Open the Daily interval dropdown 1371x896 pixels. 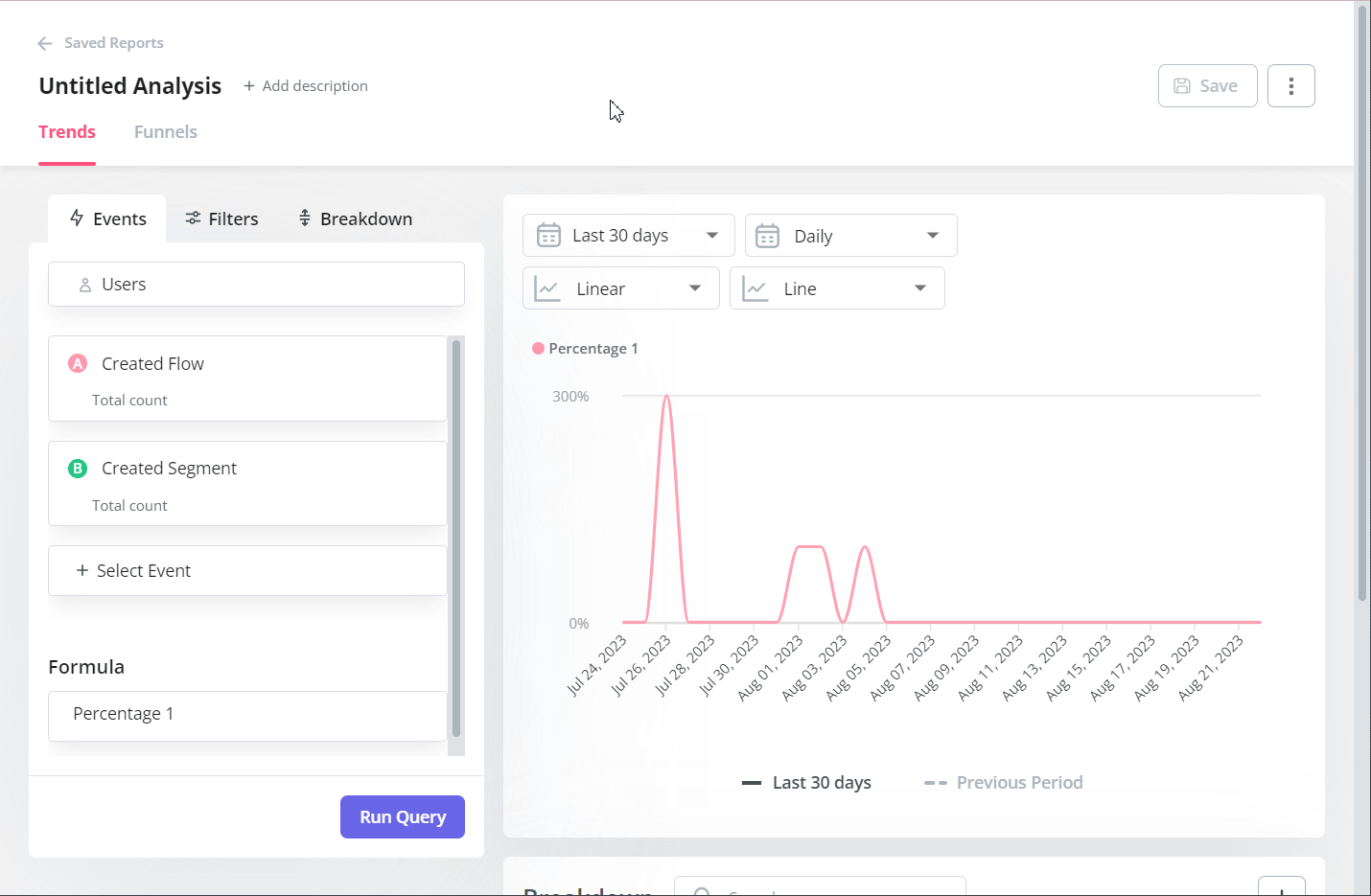pos(851,236)
